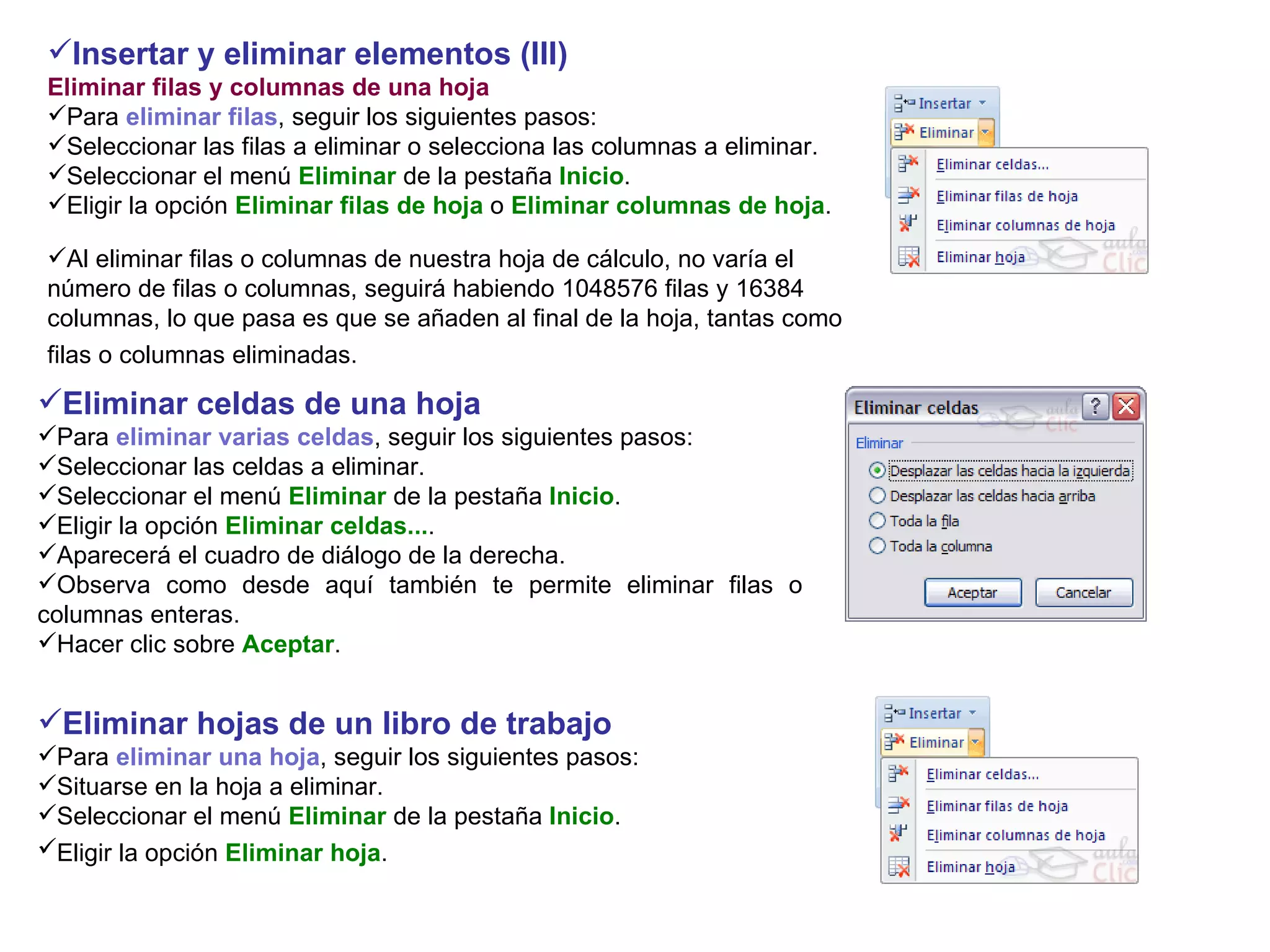Open Eliminar dropdown arrow in upper menu screenshot
The image size is (1270, 952).
coord(985,132)
